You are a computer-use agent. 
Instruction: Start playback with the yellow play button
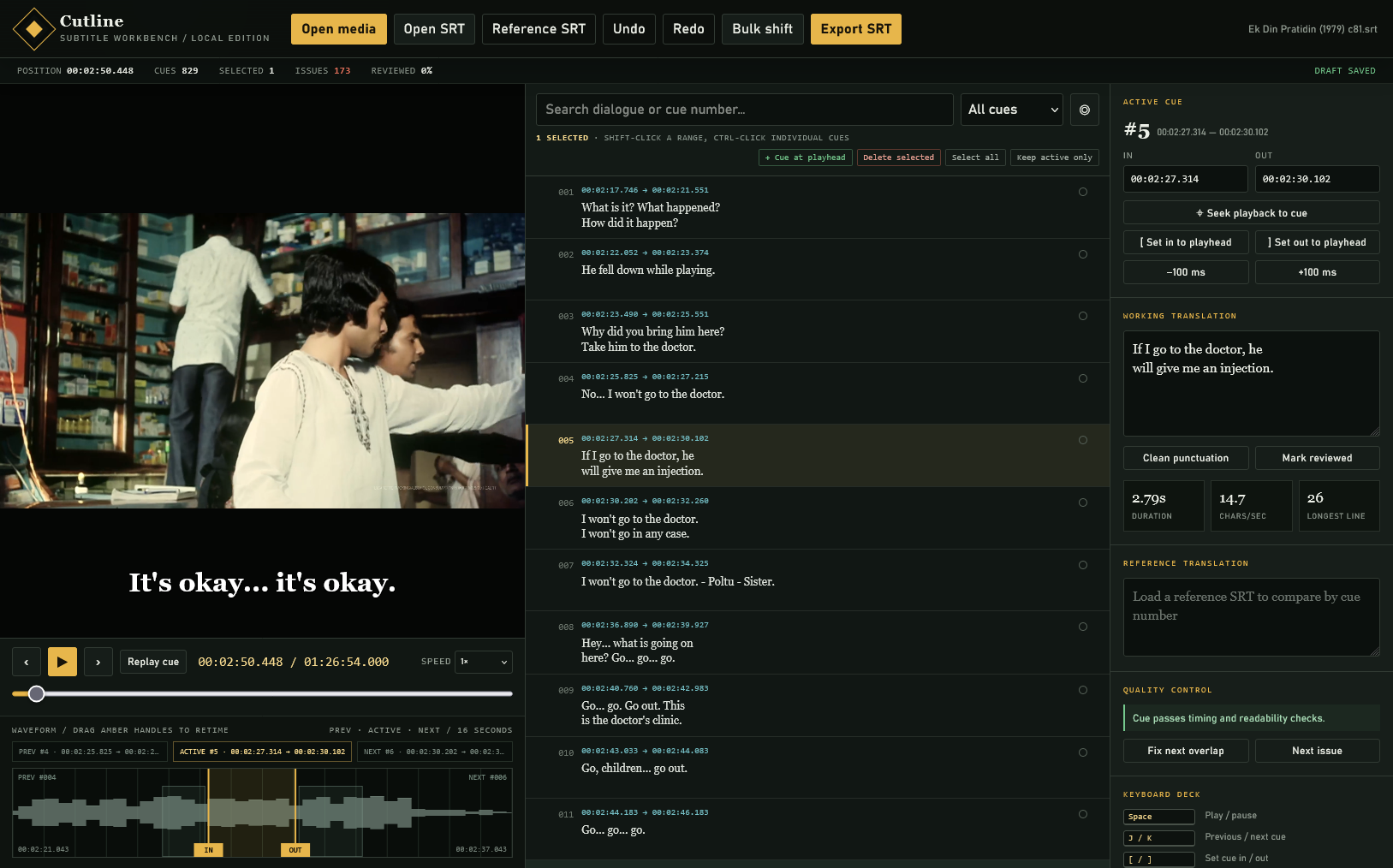[x=63, y=662]
